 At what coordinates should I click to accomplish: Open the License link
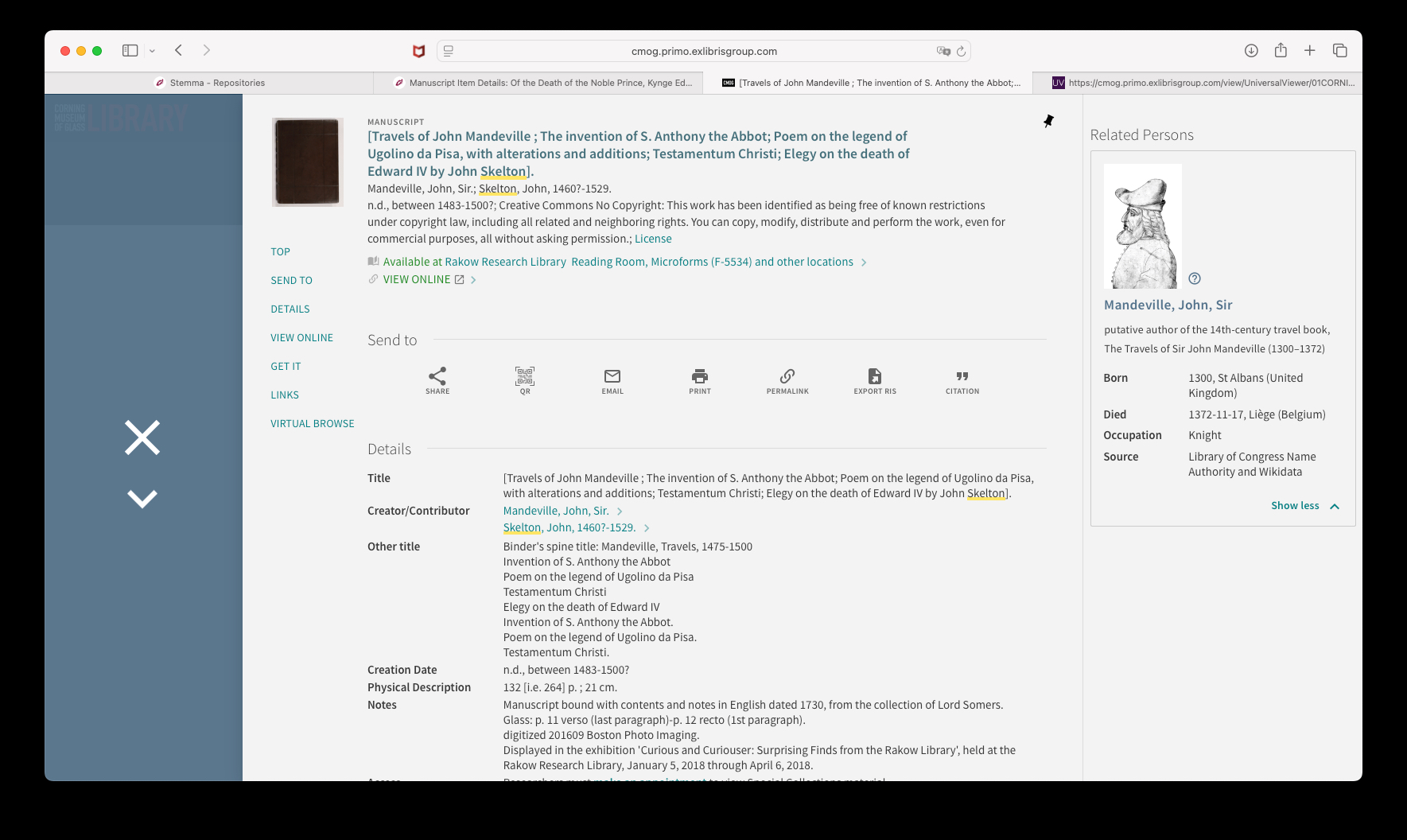[653, 239]
